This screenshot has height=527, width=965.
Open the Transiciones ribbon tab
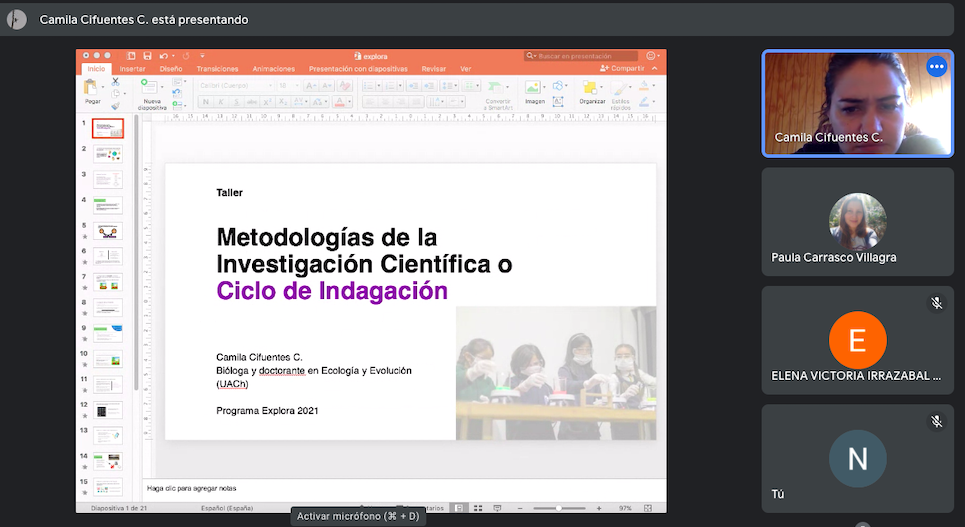point(217,69)
